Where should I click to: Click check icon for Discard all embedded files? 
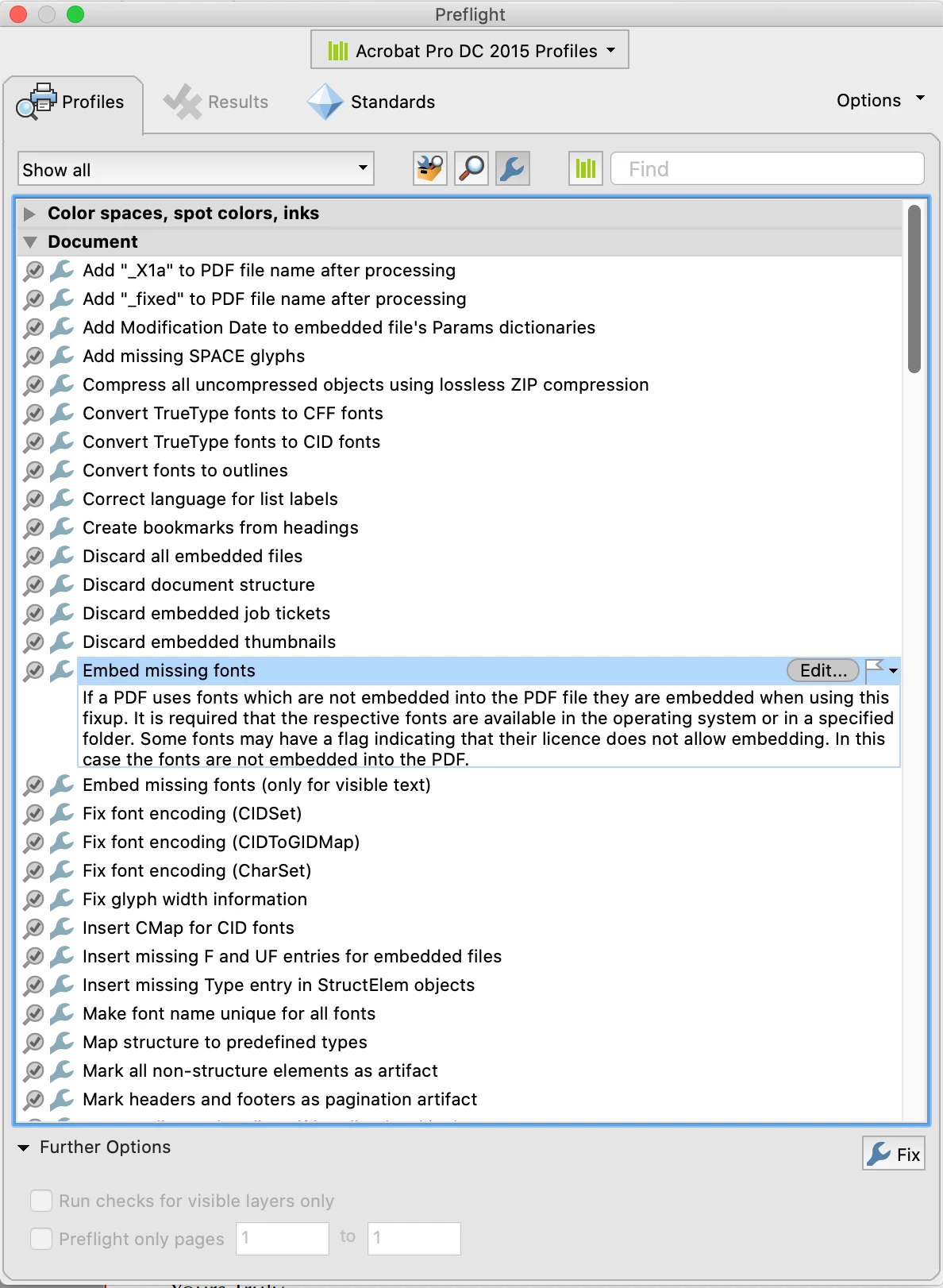pos(33,556)
